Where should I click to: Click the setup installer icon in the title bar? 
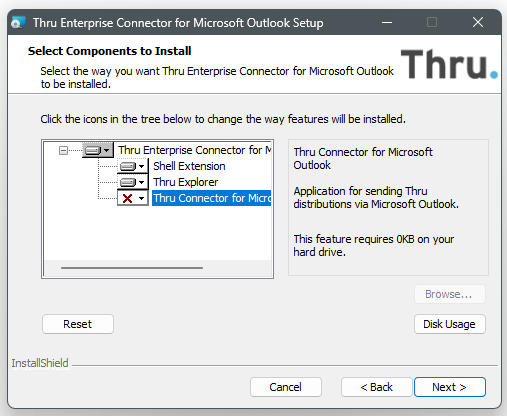coord(18,23)
